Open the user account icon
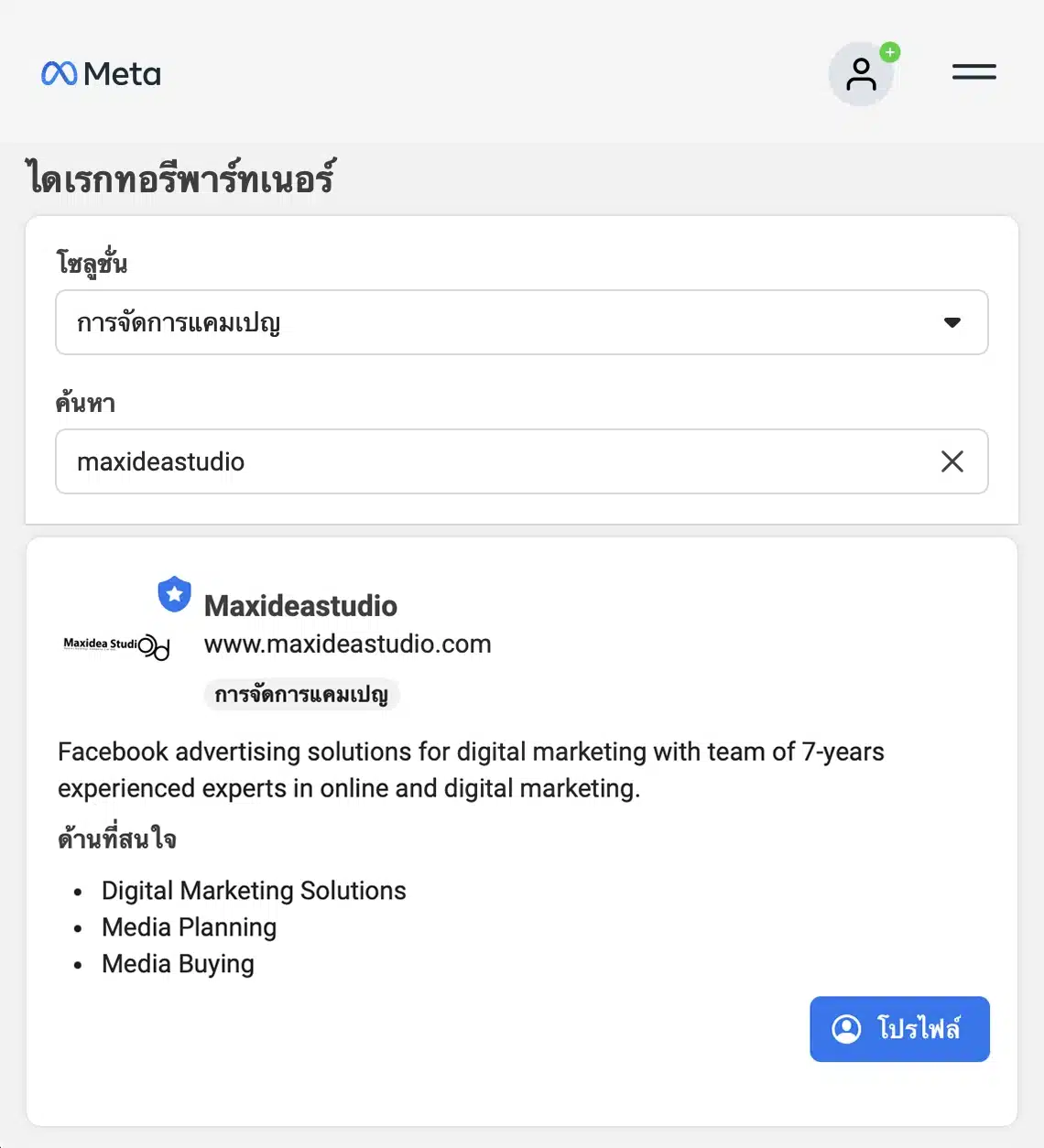Image resolution: width=1044 pixels, height=1148 pixels. tap(861, 74)
